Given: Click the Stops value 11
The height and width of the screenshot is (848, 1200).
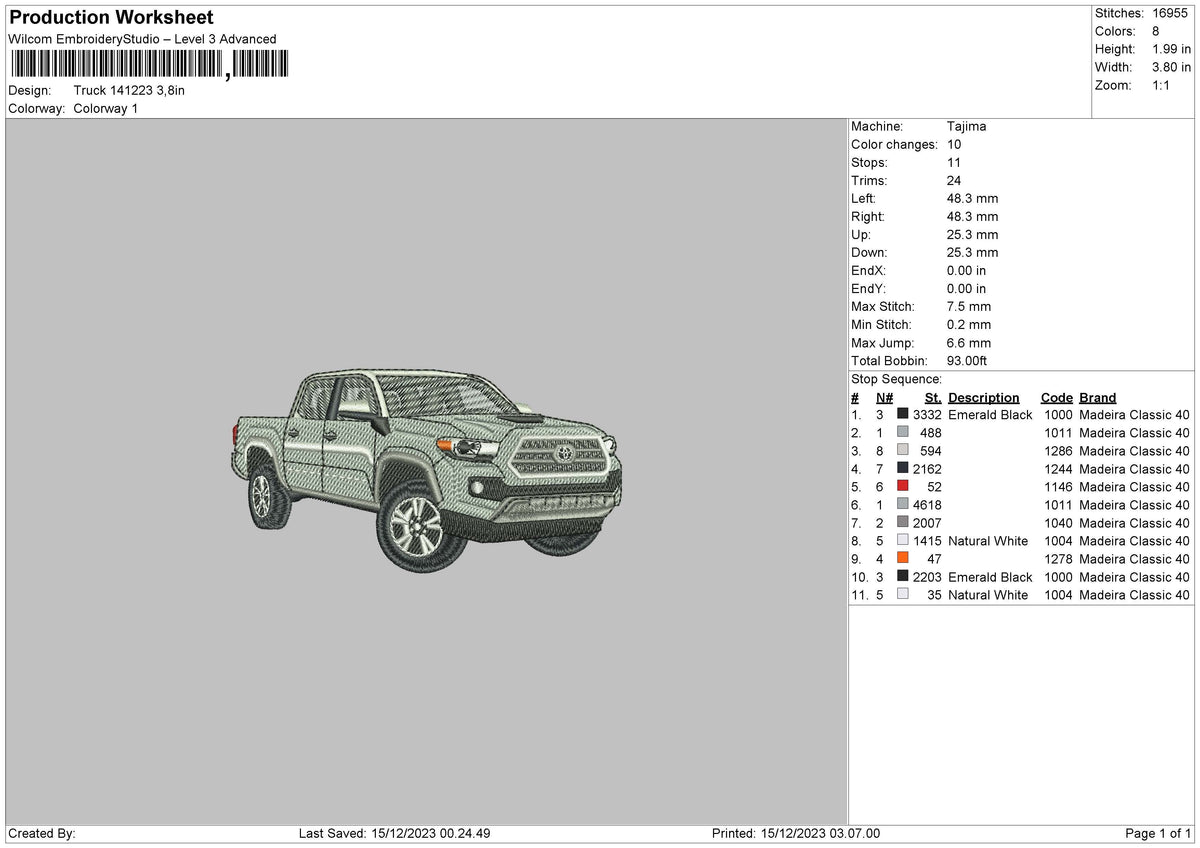Looking at the screenshot, I should pyautogui.click(x=954, y=162).
